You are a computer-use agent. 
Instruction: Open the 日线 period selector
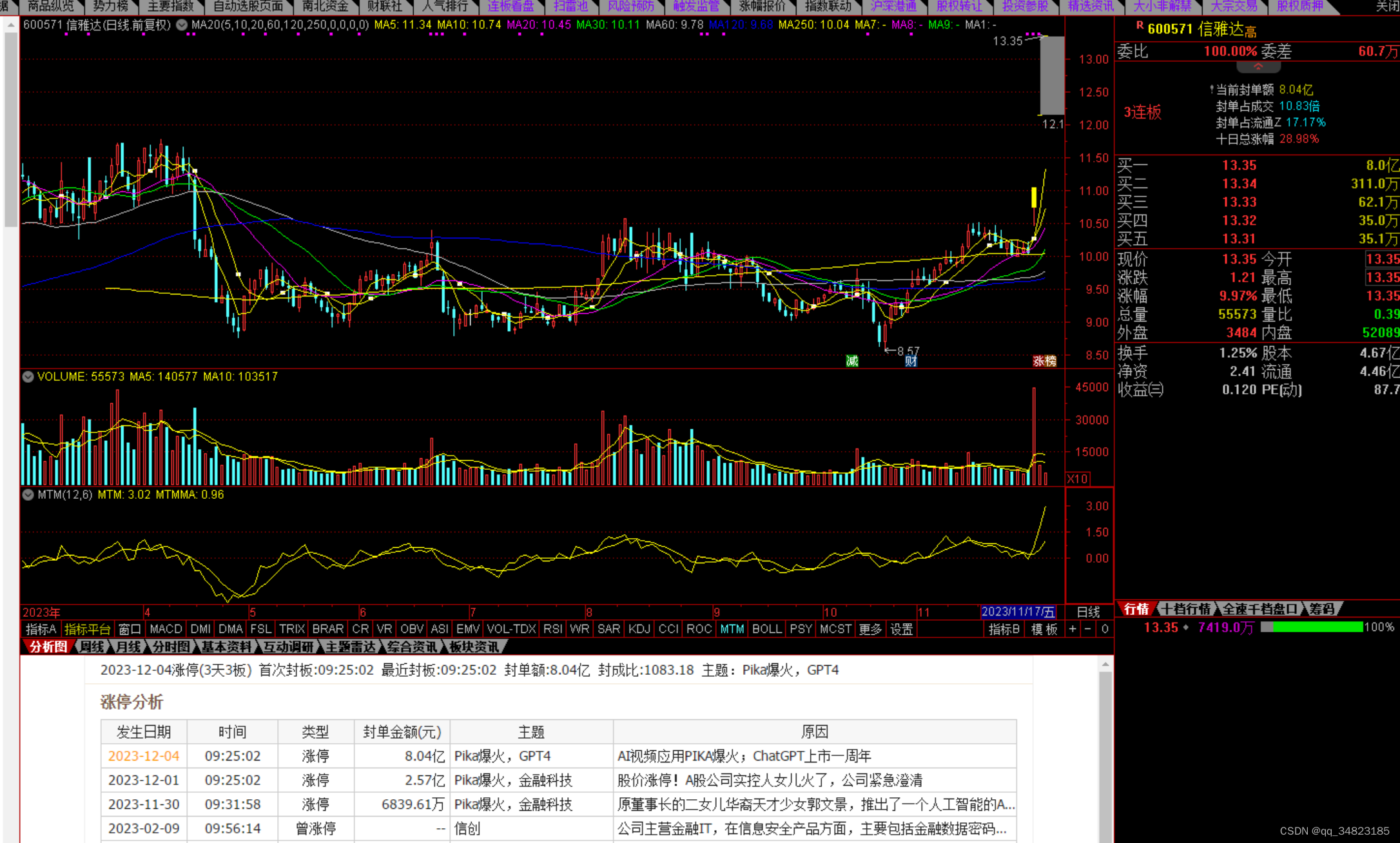pos(1089,612)
